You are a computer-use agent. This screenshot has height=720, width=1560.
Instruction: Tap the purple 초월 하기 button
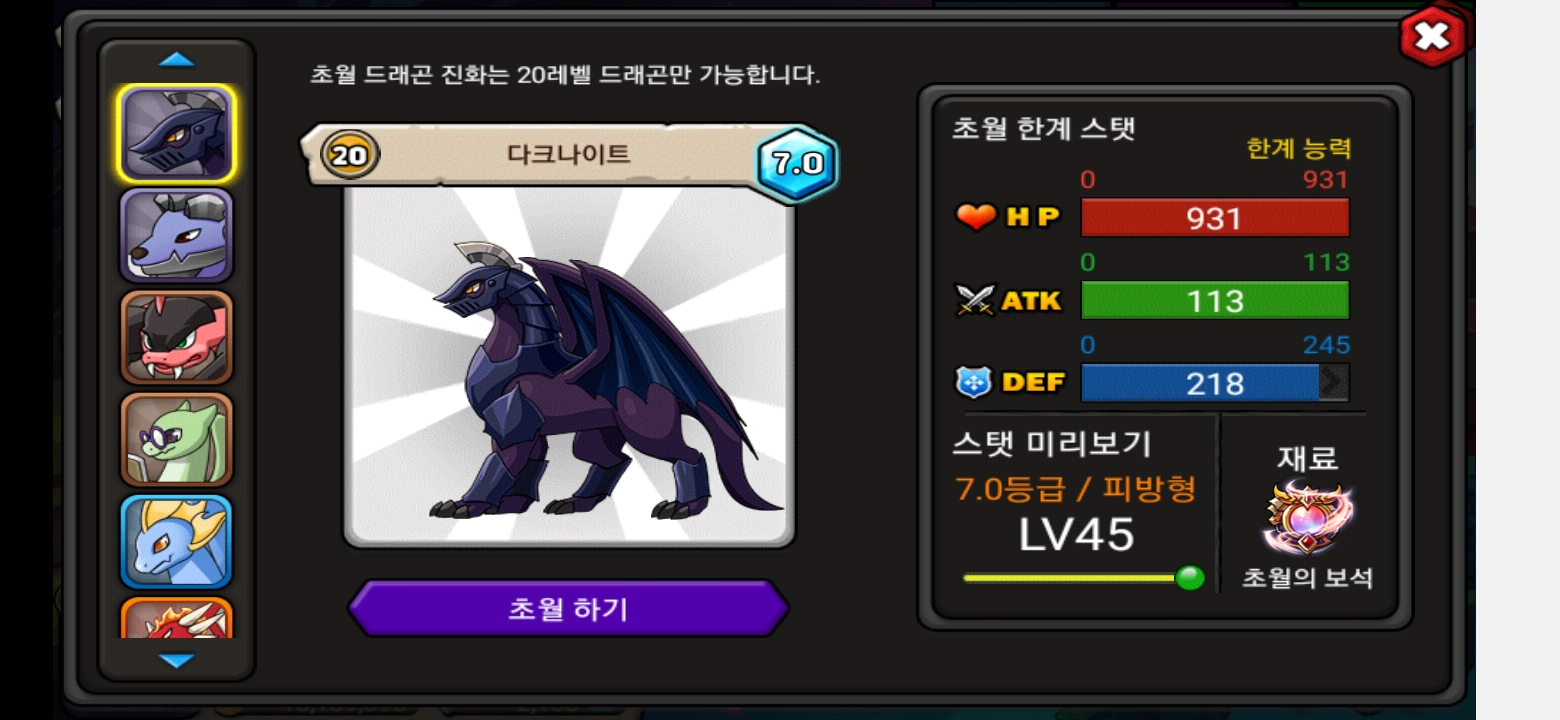pyautogui.click(x=569, y=608)
